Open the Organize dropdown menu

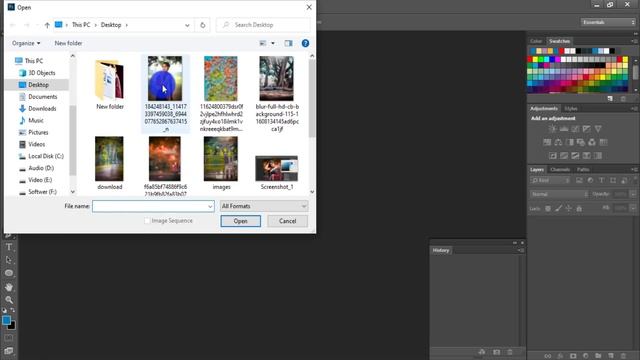click(26, 43)
